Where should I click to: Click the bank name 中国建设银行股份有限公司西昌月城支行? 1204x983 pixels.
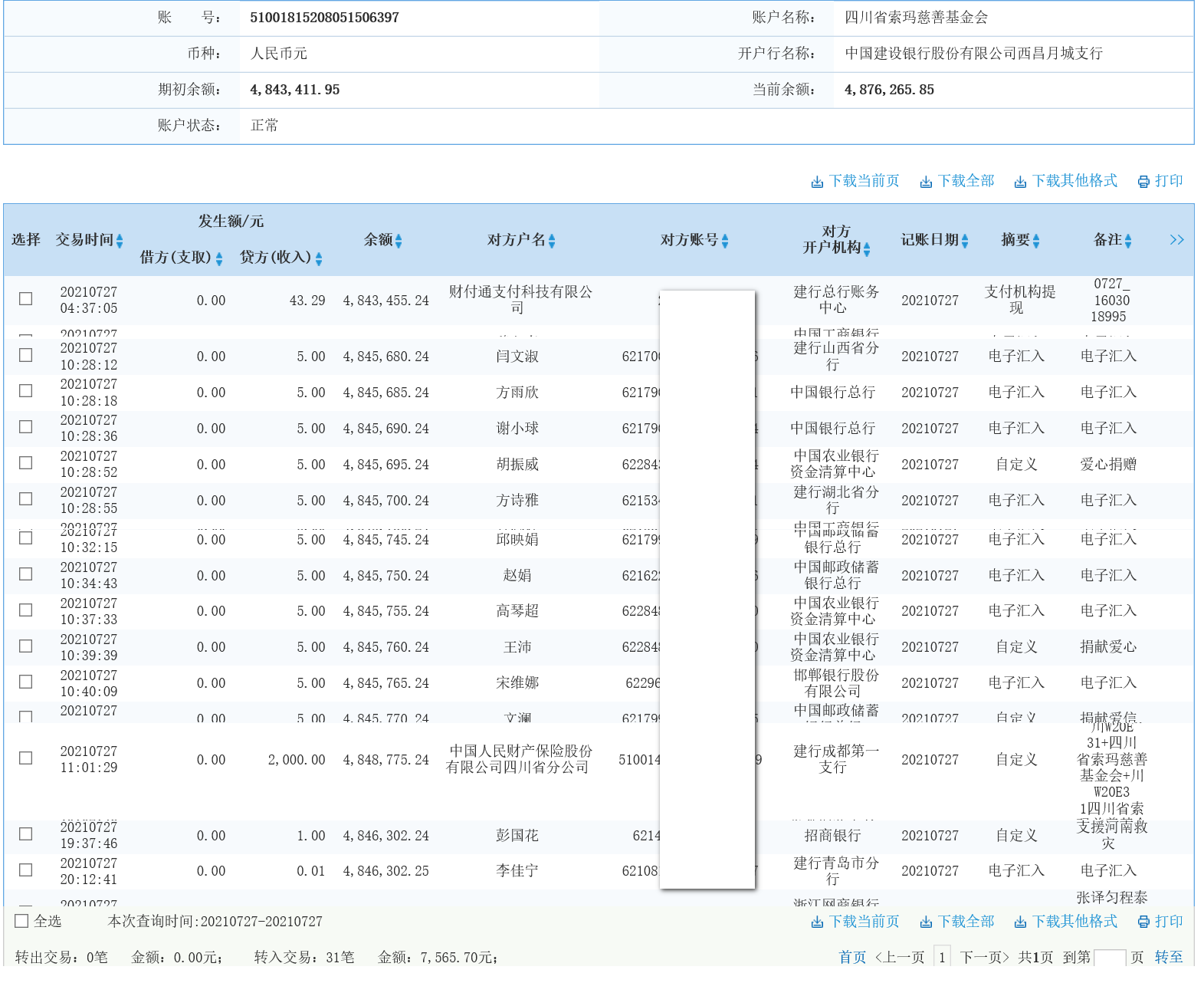click(x=973, y=54)
